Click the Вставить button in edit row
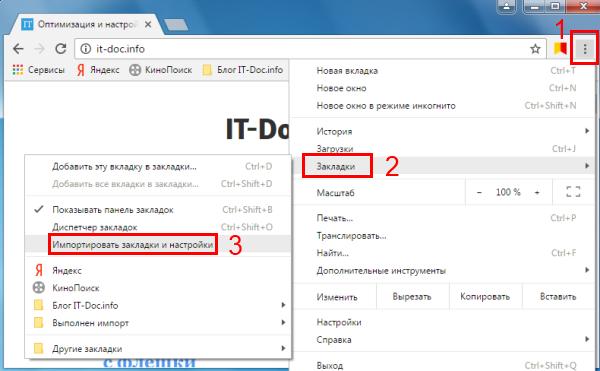 click(558, 297)
